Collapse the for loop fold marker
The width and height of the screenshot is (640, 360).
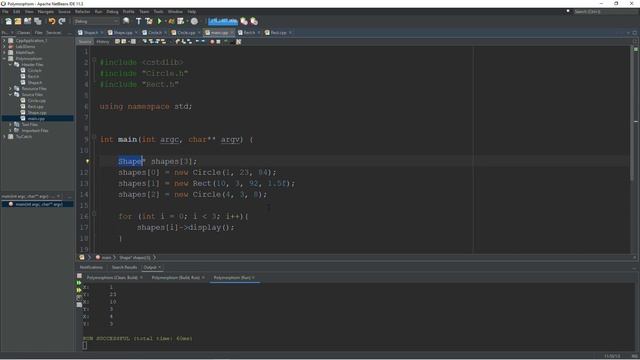tap(94, 213)
